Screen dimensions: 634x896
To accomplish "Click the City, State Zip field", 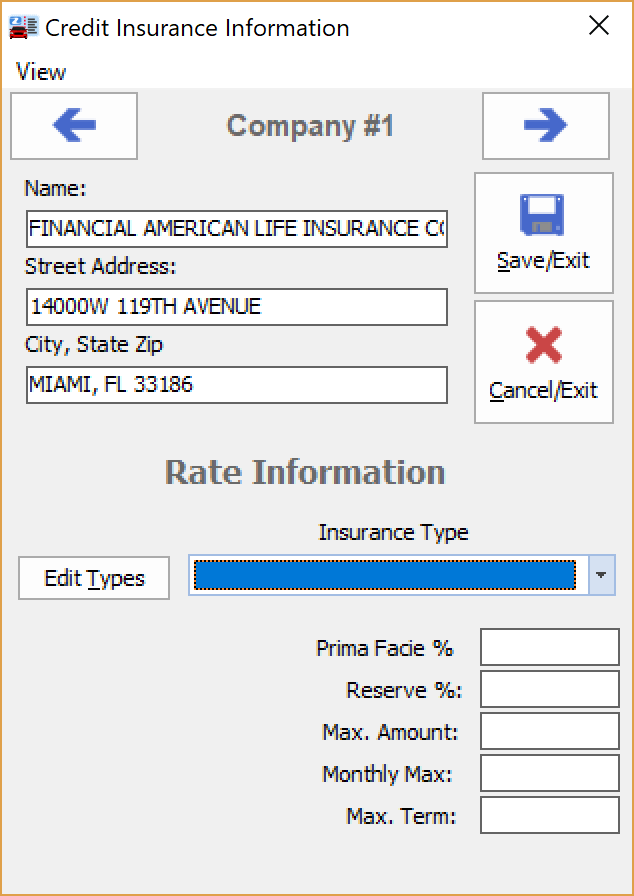I will pyautogui.click(x=237, y=385).
